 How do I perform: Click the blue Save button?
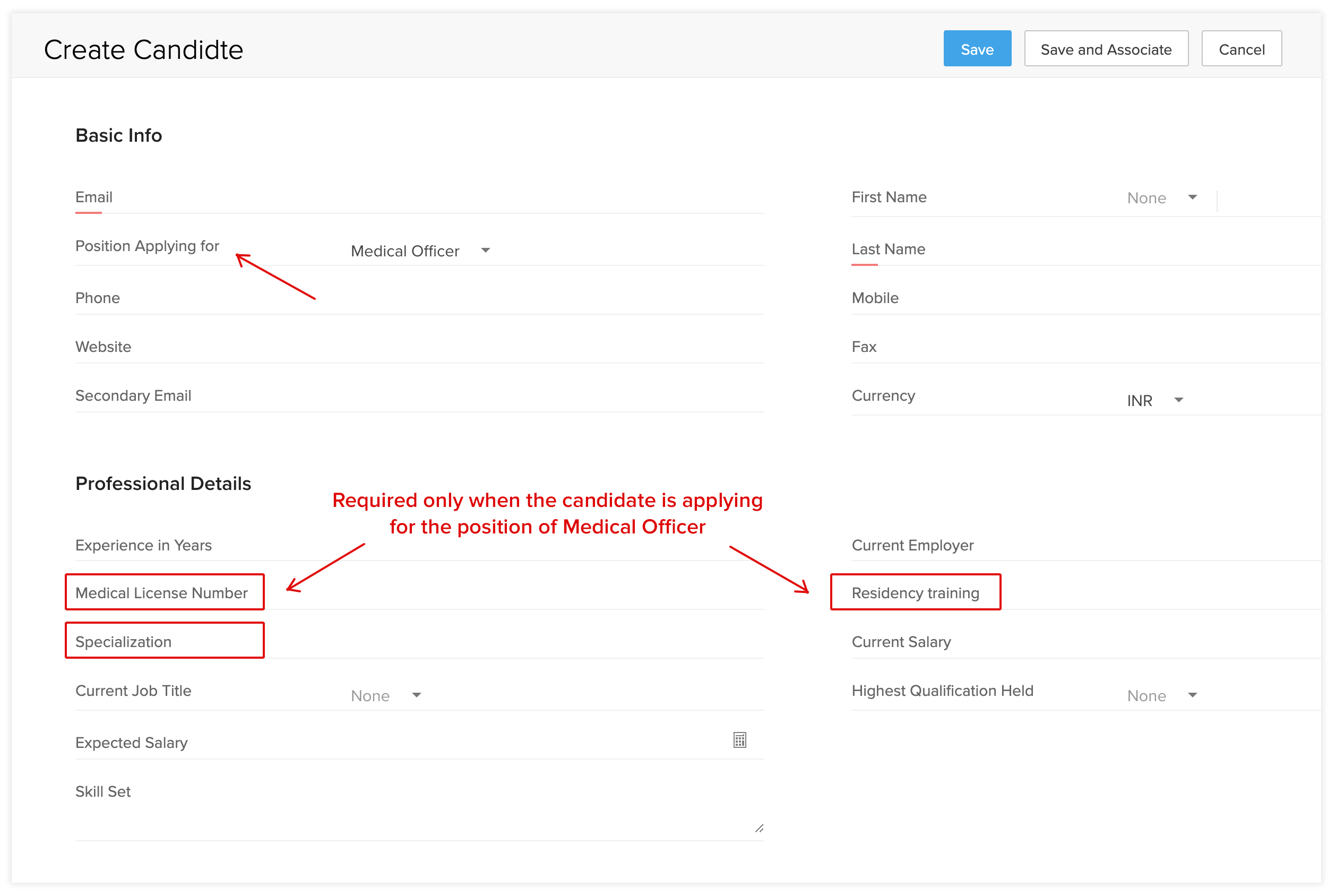pos(977,49)
